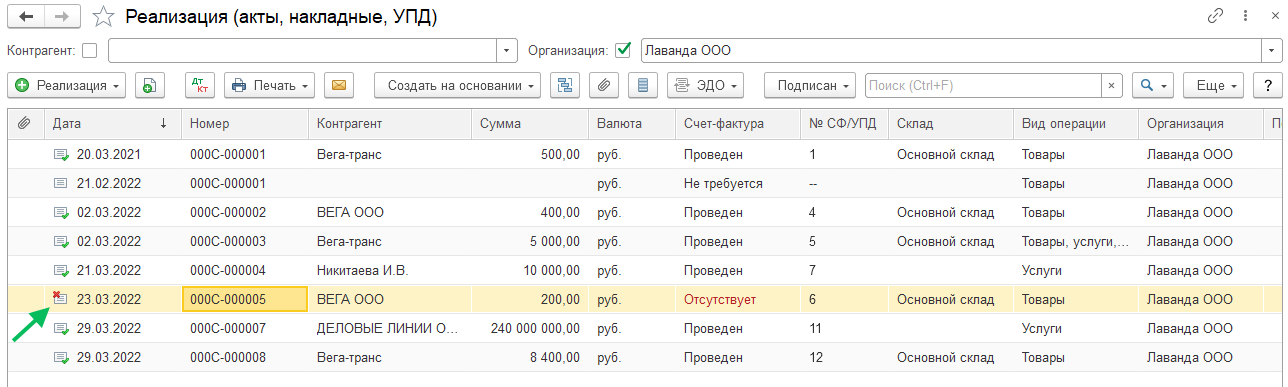Focus the Поиск (Ctrl+F) search field
The width and height of the screenshot is (1288, 387).
[983, 86]
